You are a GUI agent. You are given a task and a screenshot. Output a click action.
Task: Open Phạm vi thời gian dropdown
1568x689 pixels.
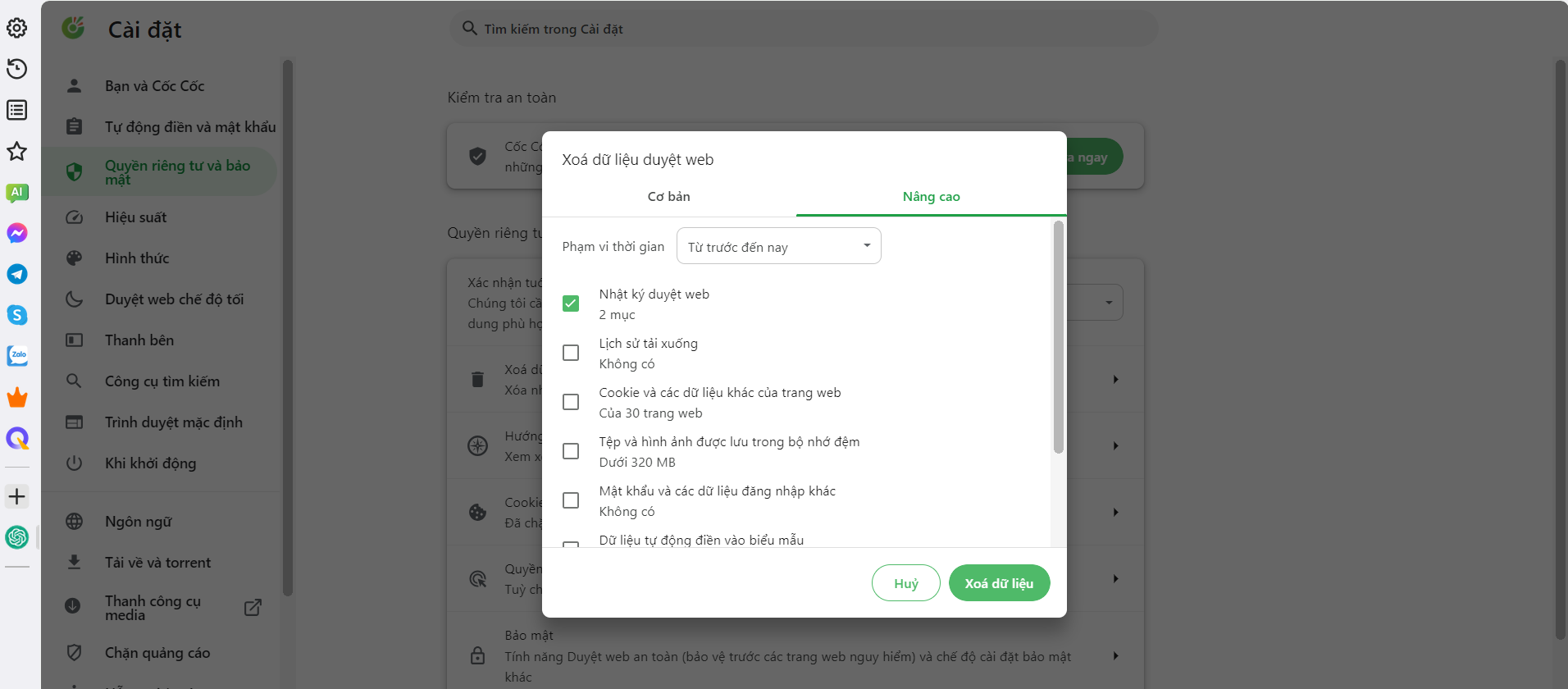coord(778,246)
